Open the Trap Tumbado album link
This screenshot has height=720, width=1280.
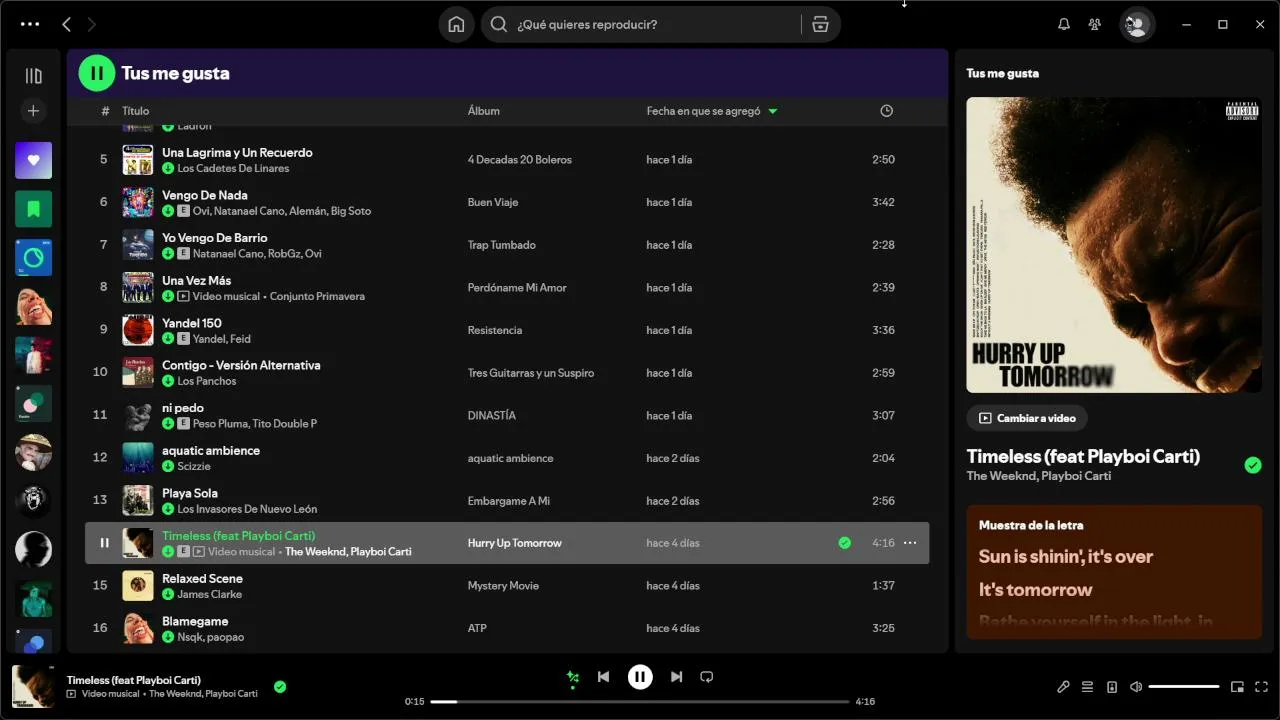click(x=502, y=245)
